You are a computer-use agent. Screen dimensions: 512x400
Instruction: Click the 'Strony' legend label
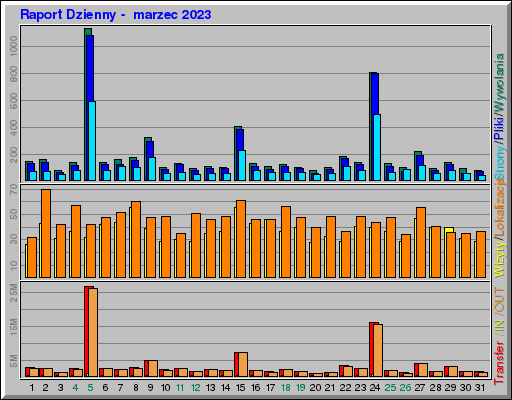[499, 163]
